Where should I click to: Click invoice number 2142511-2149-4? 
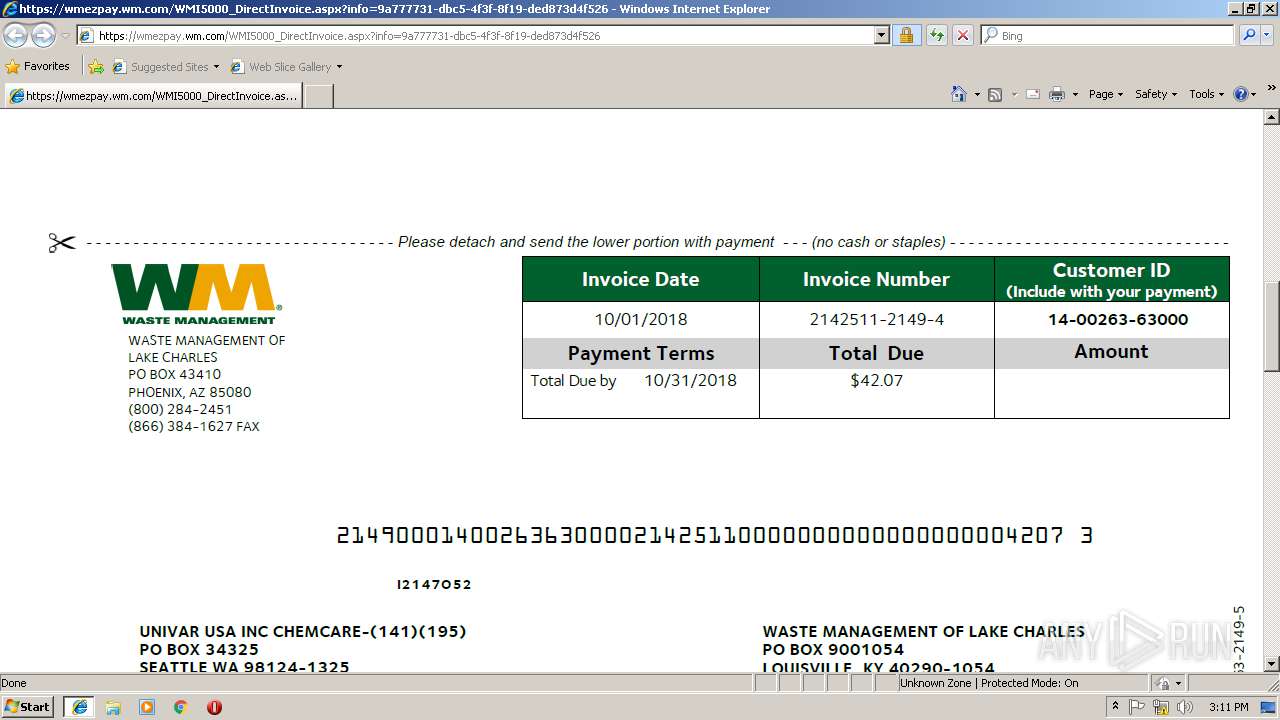click(877, 320)
